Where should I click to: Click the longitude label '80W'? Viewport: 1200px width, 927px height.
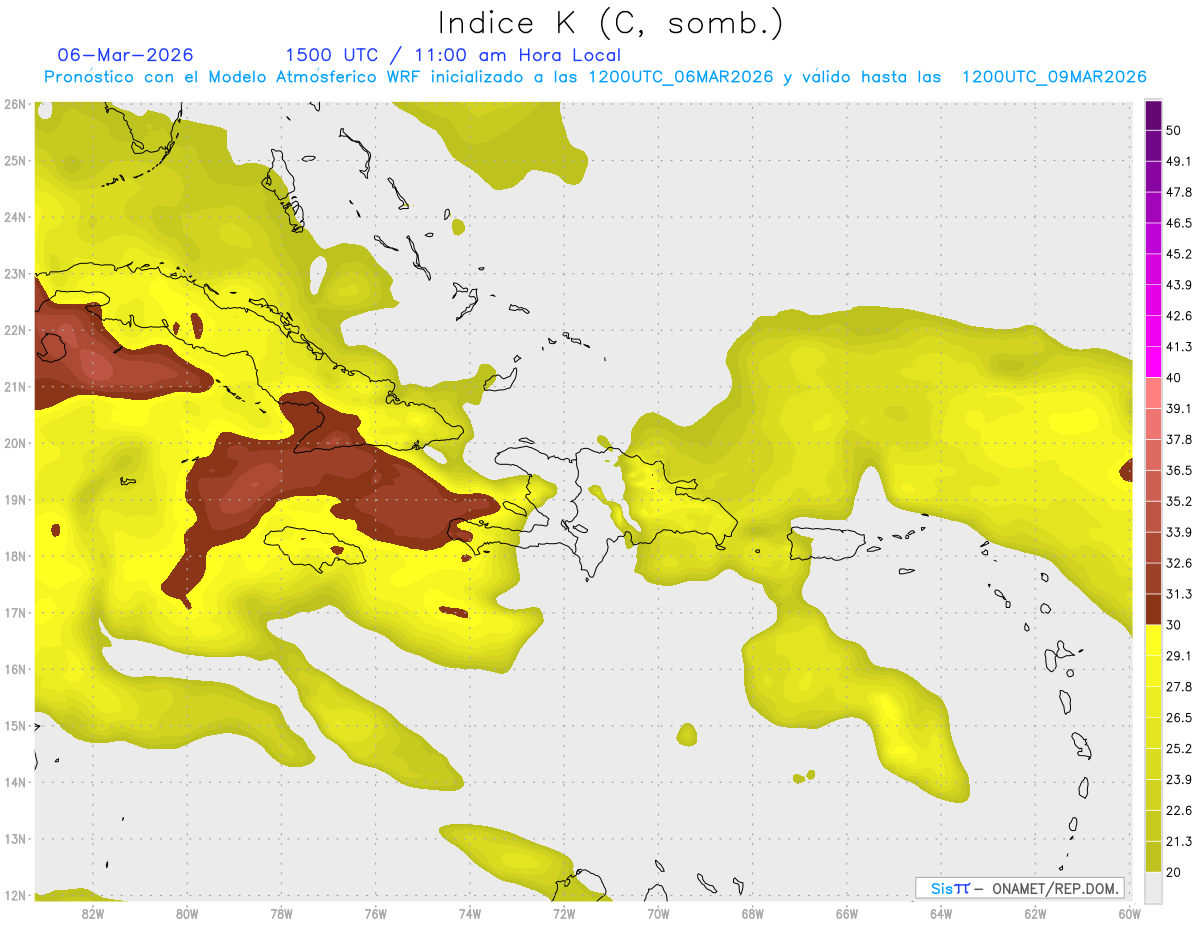[x=186, y=913]
